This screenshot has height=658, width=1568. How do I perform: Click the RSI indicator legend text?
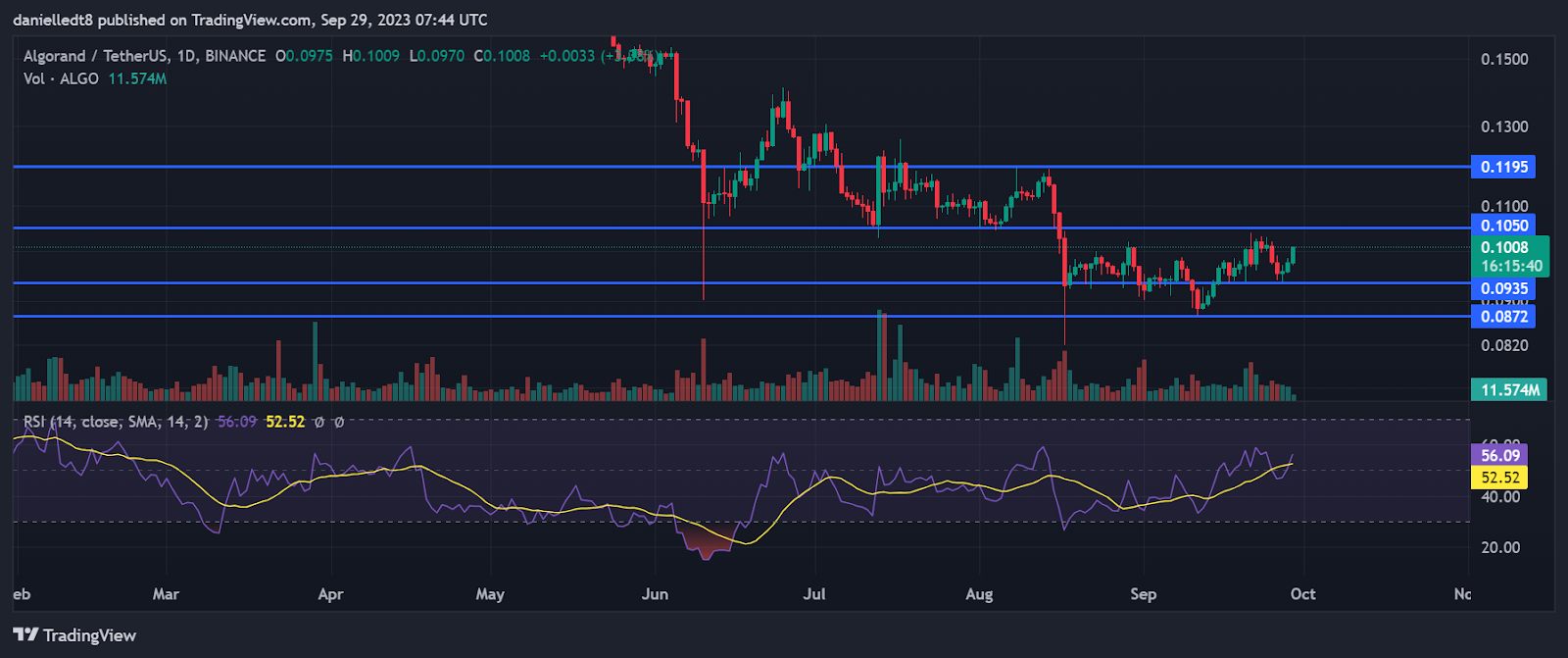pyautogui.click(x=116, y=422)
